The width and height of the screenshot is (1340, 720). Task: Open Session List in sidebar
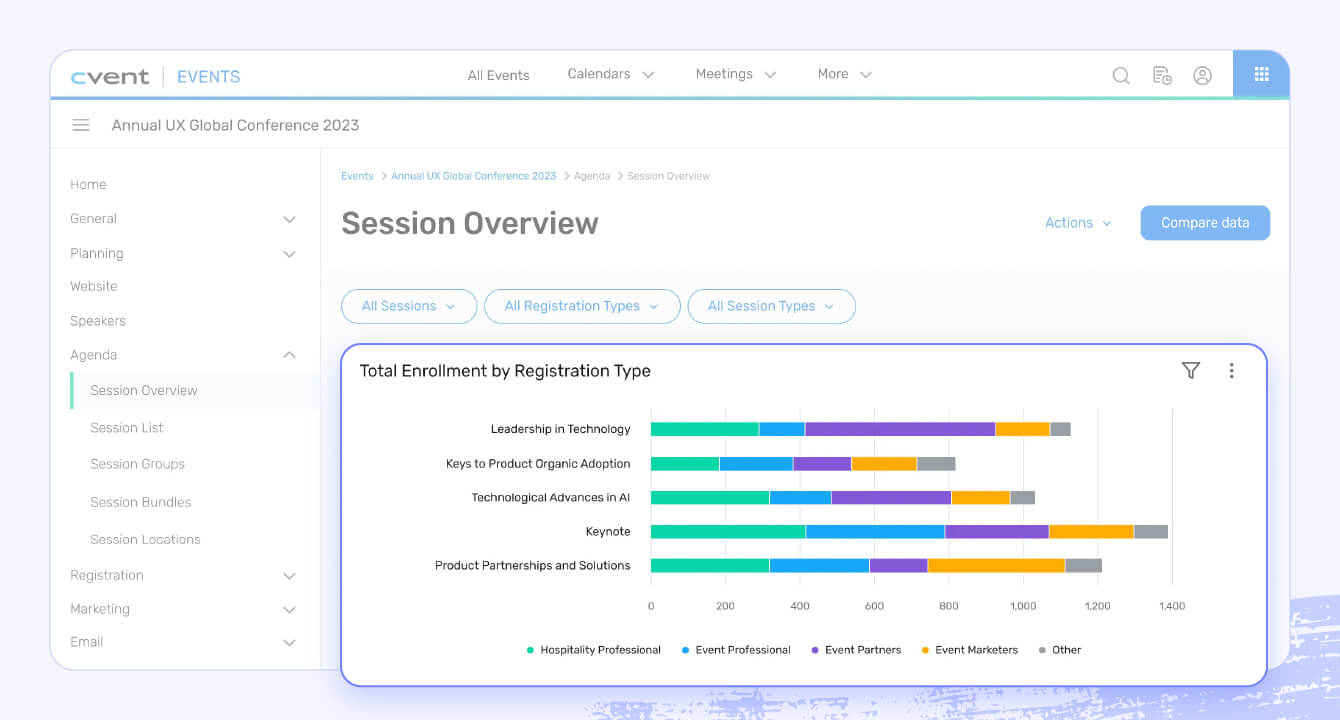point(127,427)
